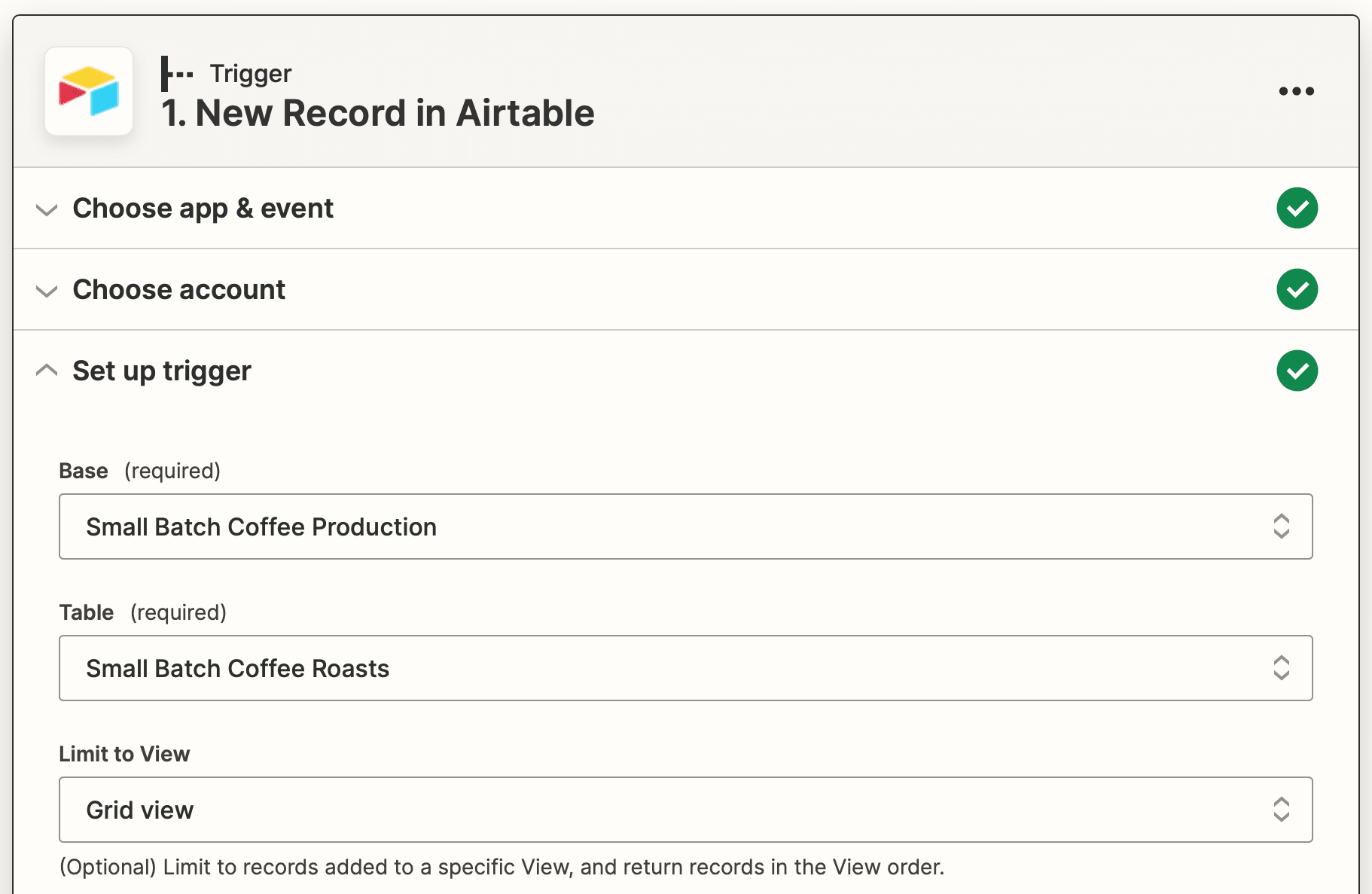Click the Table dropdown up-down arrows
Screen dimensions: 1372x894
[1281, 668]
